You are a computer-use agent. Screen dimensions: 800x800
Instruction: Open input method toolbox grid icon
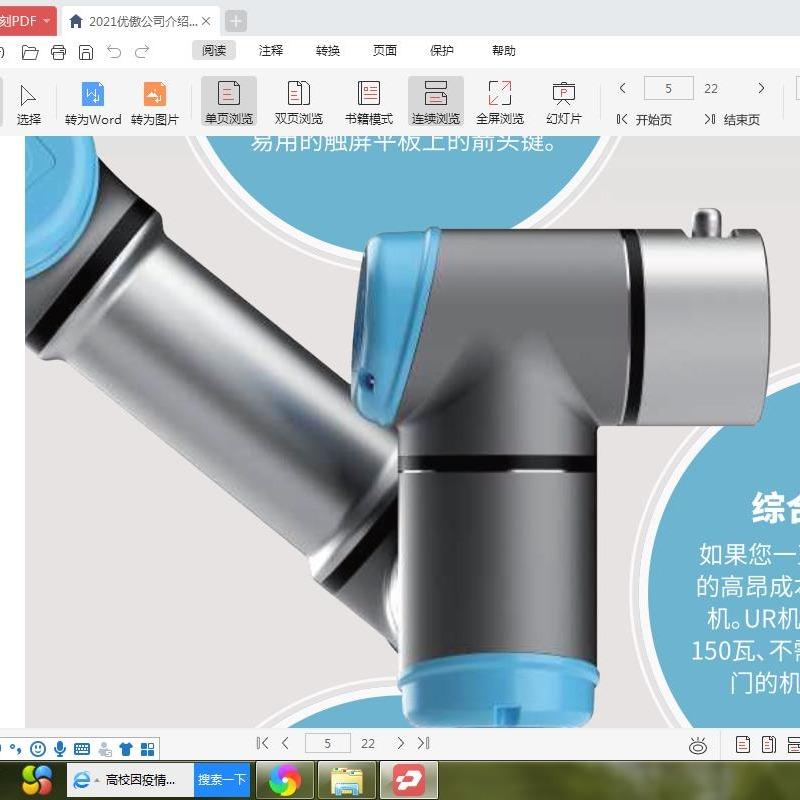pos(147,749)
